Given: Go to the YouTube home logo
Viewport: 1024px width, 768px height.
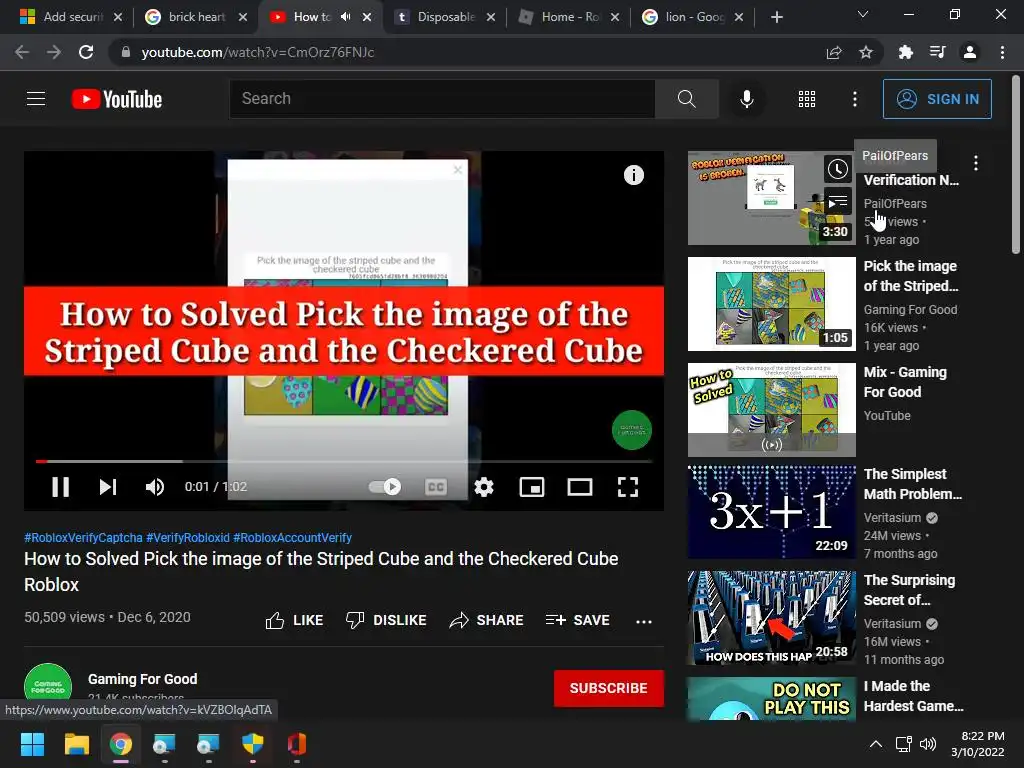Looking at the screenshot, I should (117, 99).
